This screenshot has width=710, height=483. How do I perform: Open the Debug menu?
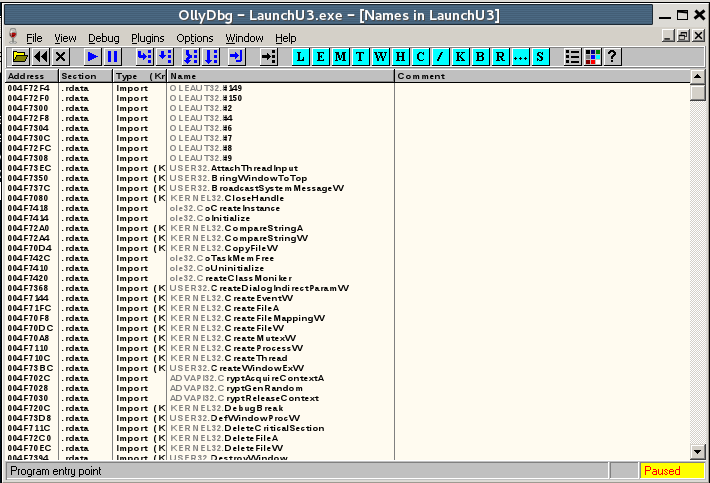point(104,38)
